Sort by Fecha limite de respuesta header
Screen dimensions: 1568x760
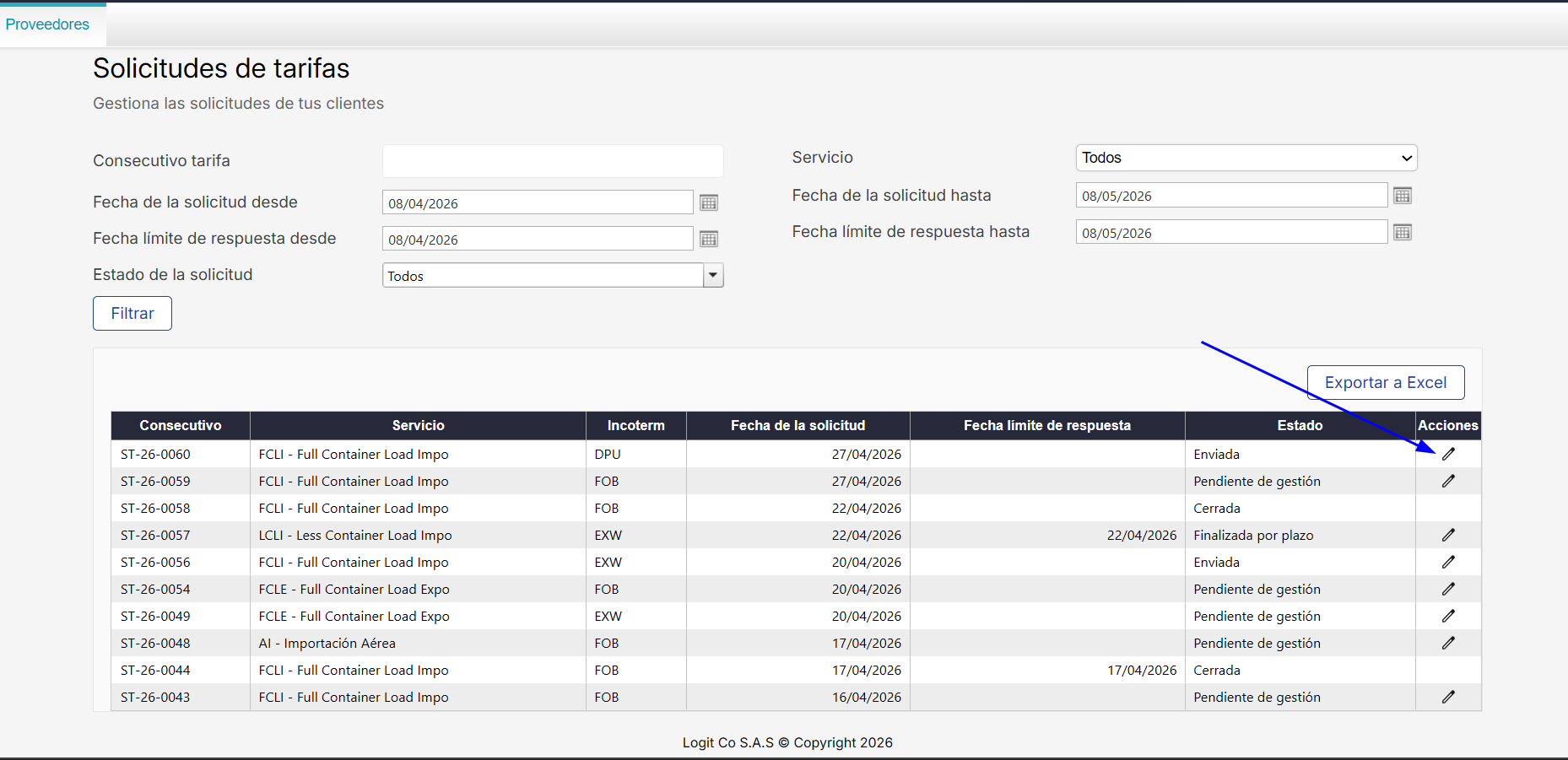click(1047, 425)
